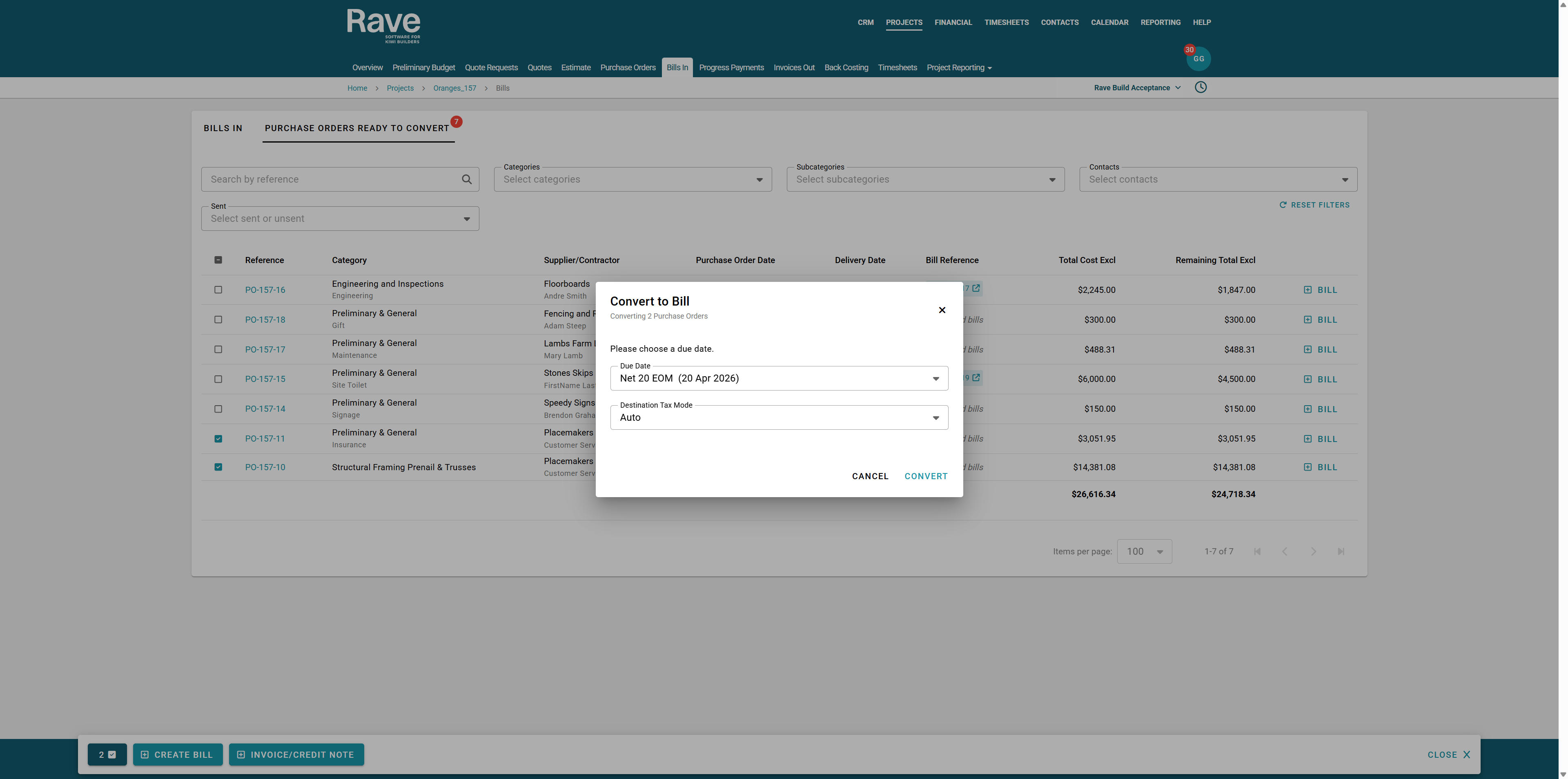Expand the Destination Tax Mode dropdown
This screenshot has height=779, width=1568.
point(779,418)
